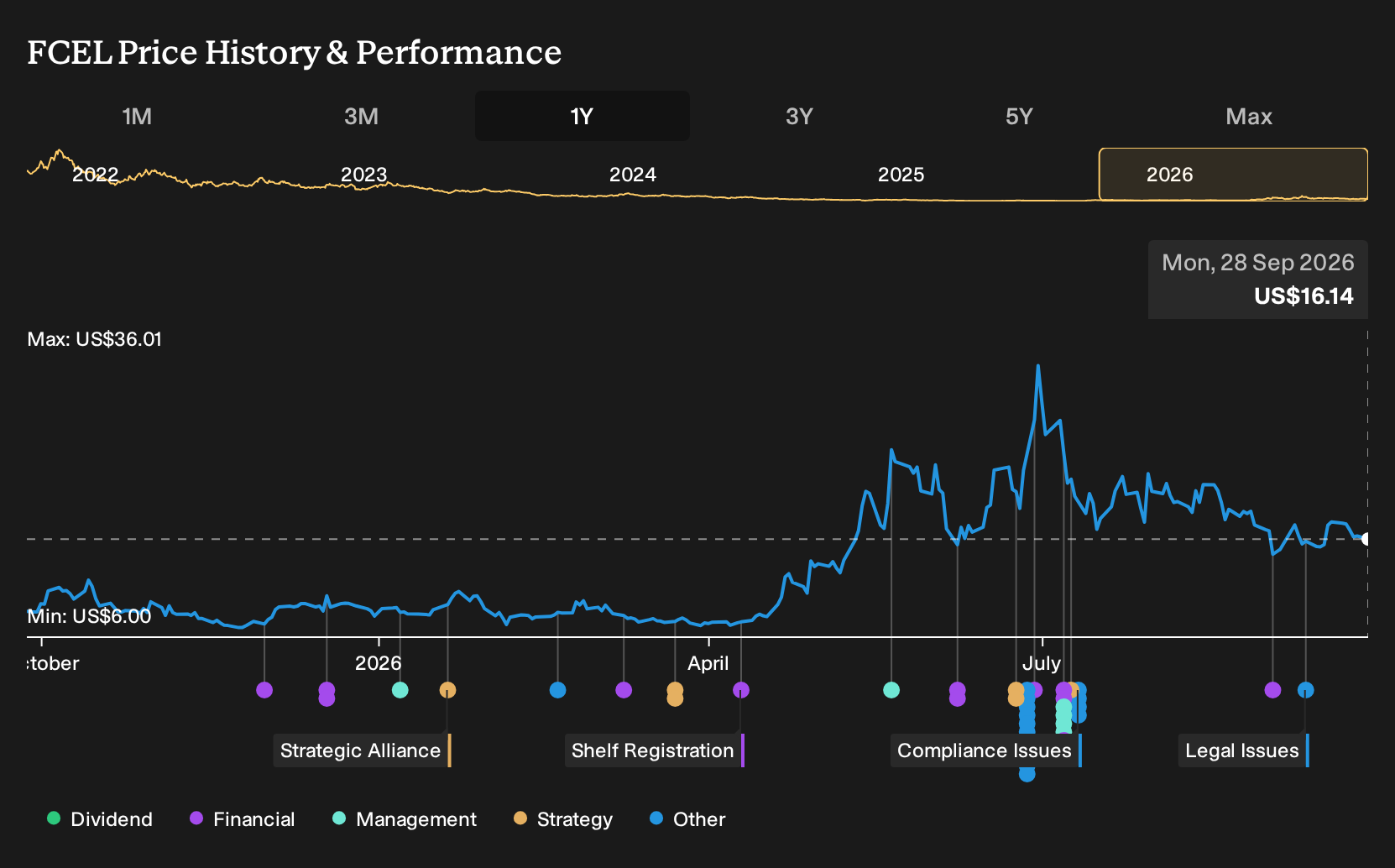Show the 3Y price history
The height and width of the screenshot is (868, 1395).
tap(799, 116)
